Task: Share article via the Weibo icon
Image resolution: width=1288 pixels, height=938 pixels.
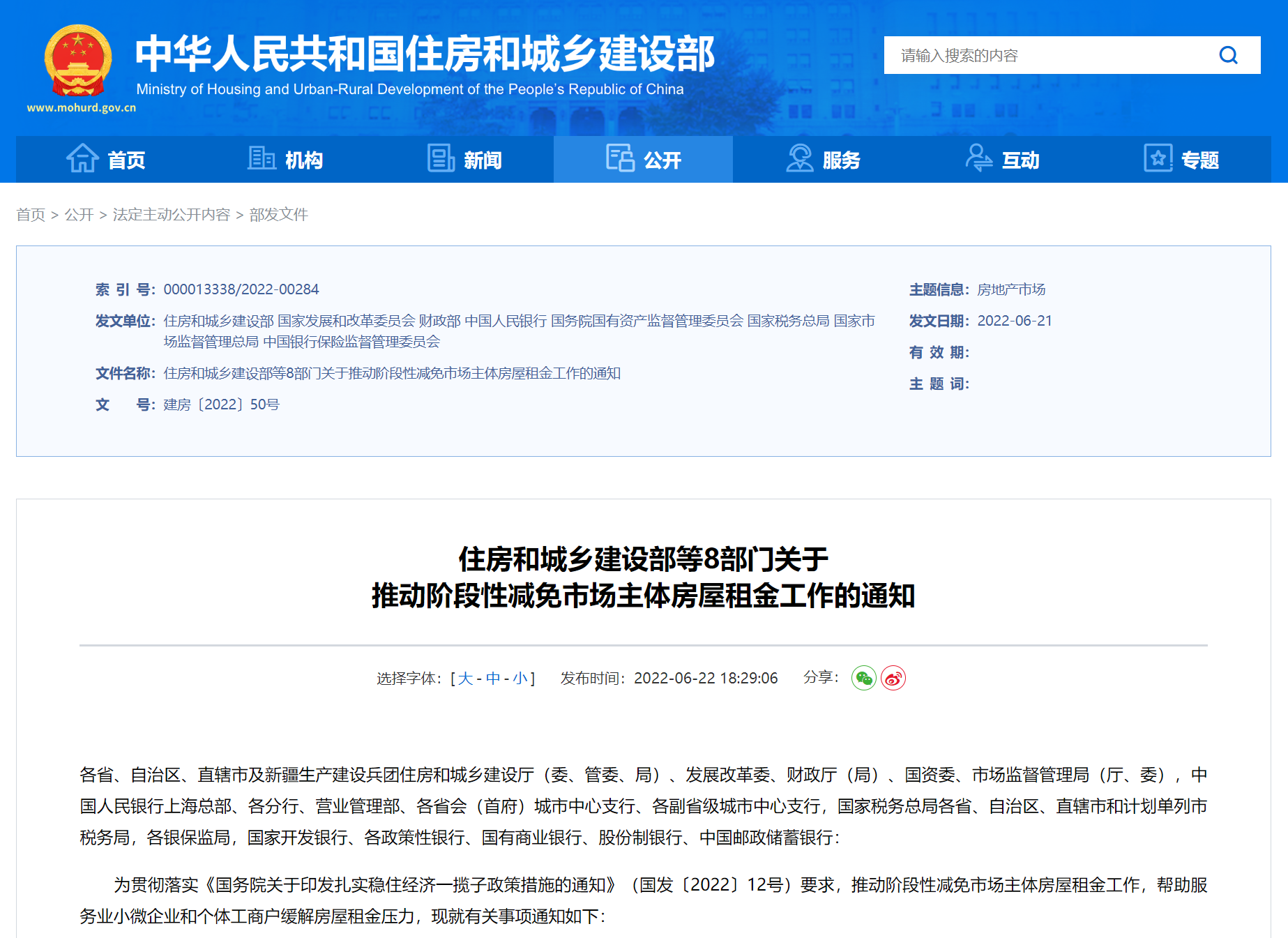Action: (x=893, y=678)
